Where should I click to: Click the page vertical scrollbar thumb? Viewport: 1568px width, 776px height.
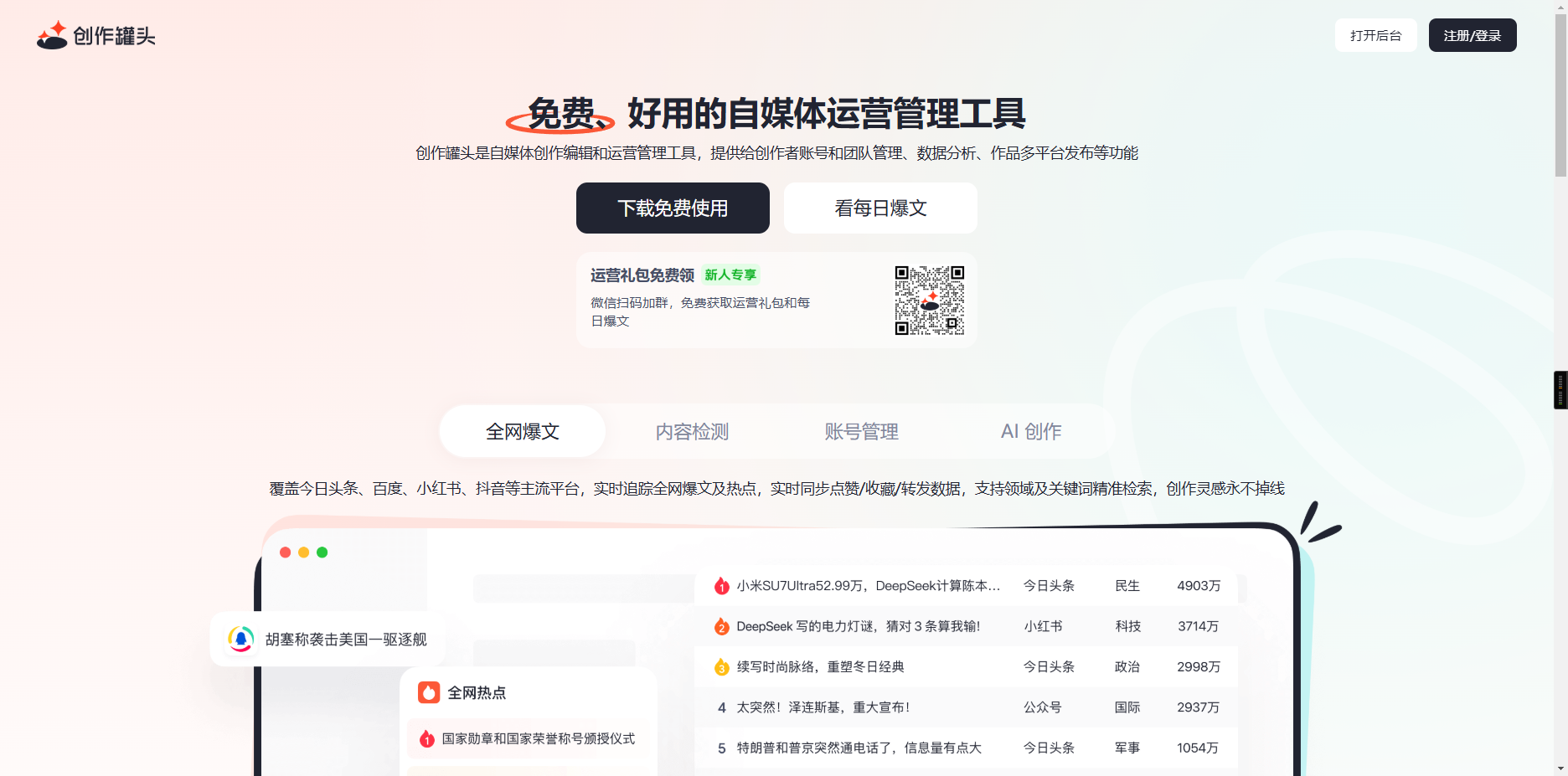click(x=1560, y=95)
